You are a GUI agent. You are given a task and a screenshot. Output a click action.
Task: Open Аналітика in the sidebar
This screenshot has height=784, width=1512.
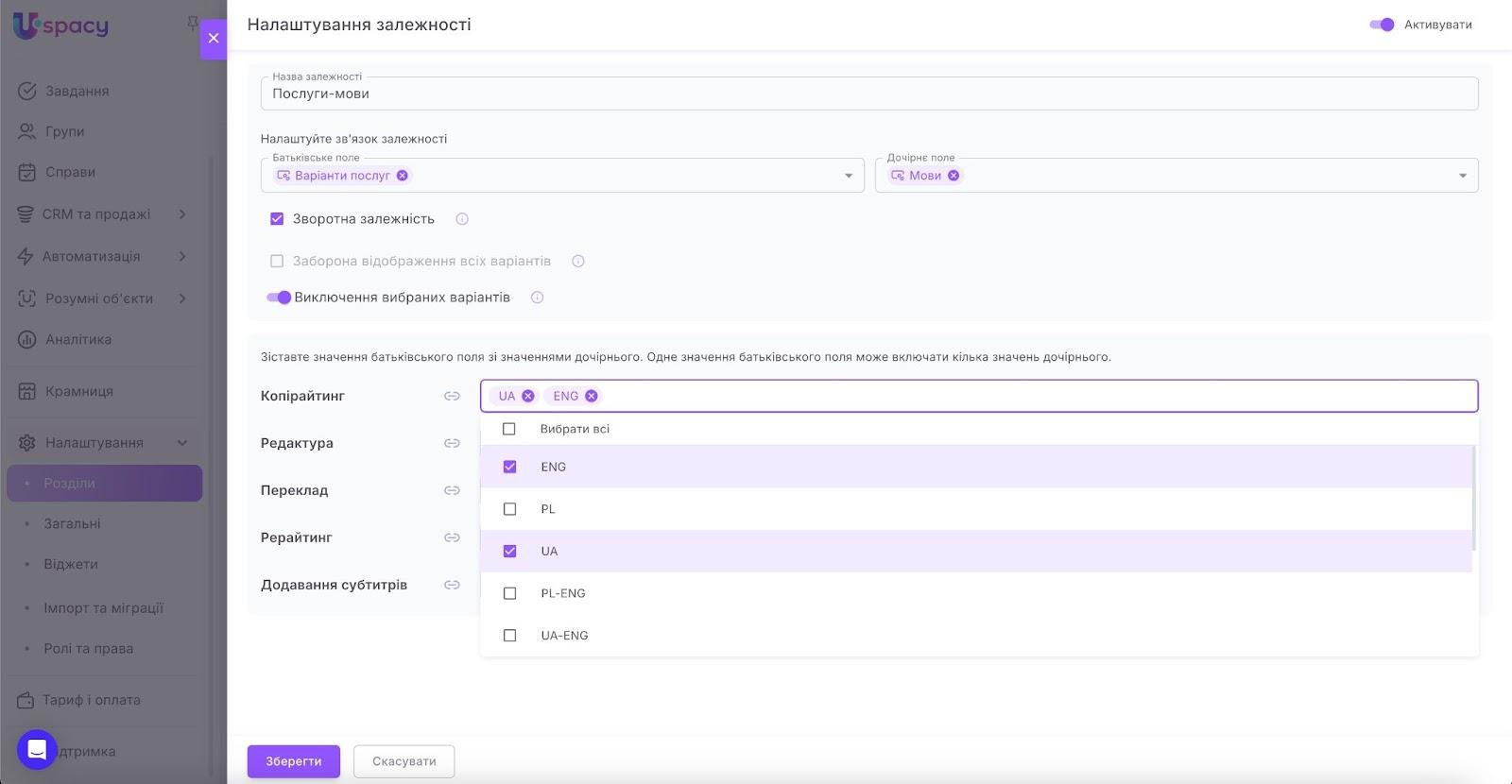pos(78,340)
